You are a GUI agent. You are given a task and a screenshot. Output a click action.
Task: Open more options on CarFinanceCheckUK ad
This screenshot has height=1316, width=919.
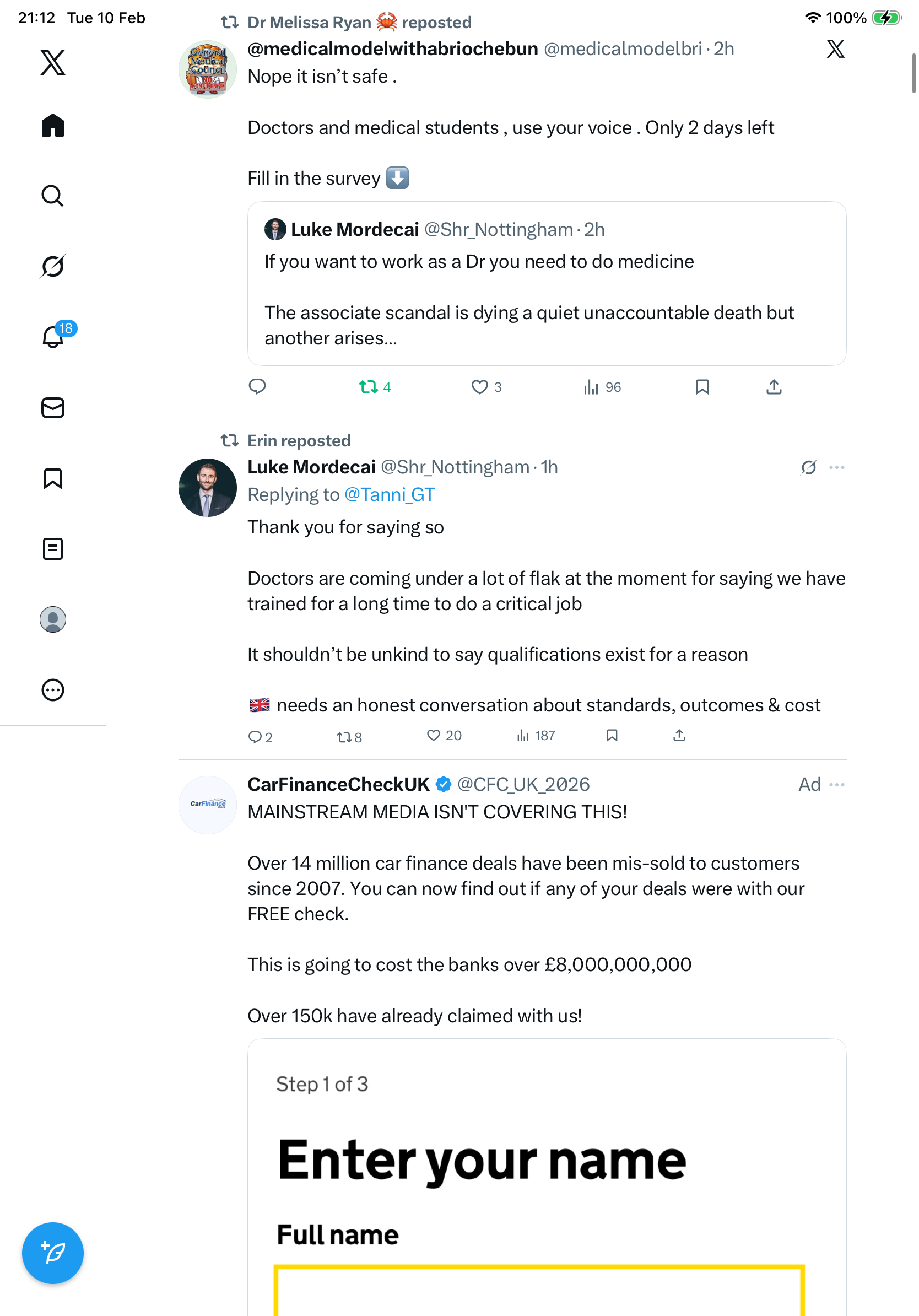[836, 785]
